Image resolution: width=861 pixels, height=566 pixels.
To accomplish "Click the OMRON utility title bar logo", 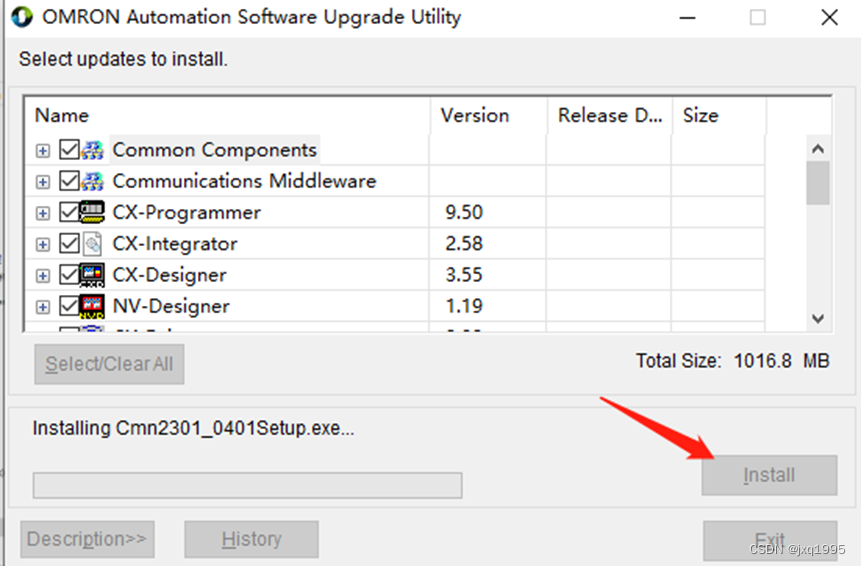I will coord(22,17).
